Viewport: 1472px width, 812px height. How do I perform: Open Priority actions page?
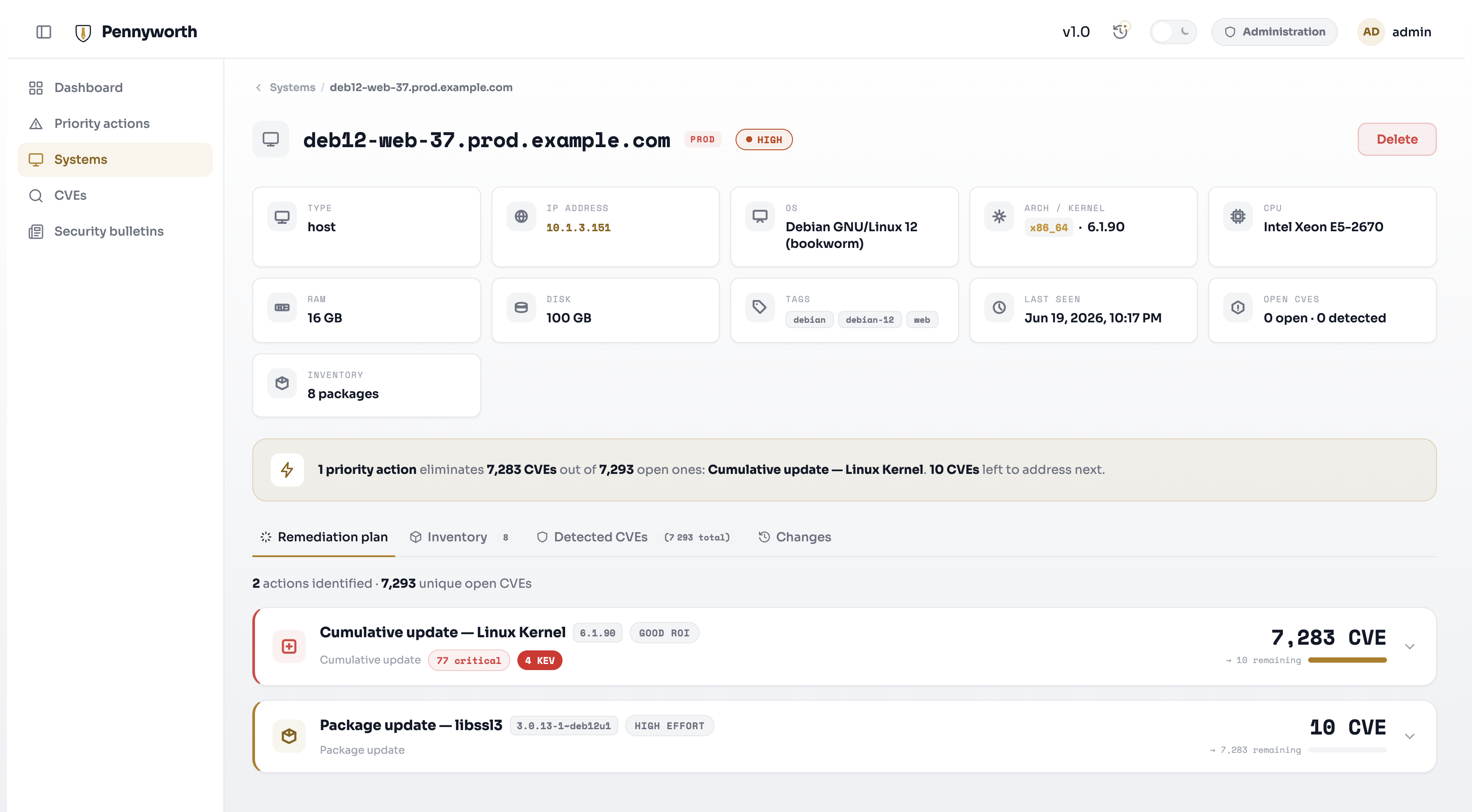115,124
